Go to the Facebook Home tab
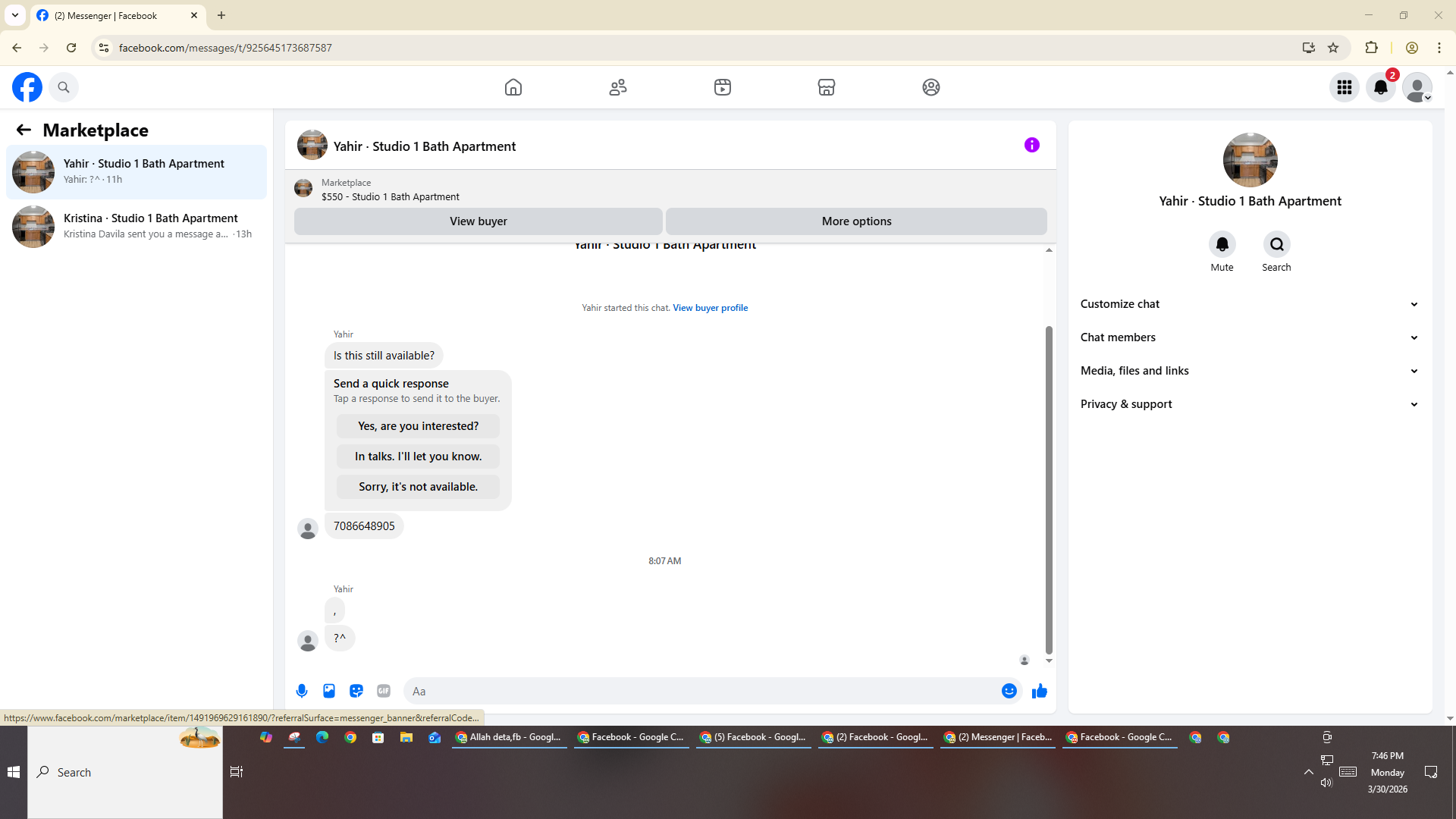Image resolution: width=1456 pixels, height=819 pixels. 513,87
